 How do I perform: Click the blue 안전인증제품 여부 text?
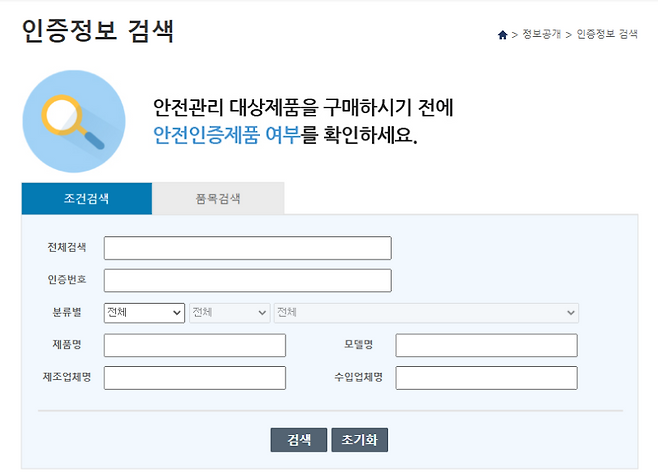click(226, 135)
